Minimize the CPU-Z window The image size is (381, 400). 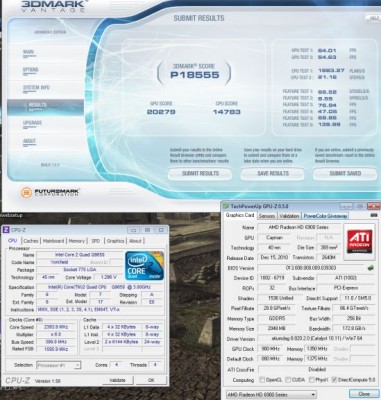134,230
